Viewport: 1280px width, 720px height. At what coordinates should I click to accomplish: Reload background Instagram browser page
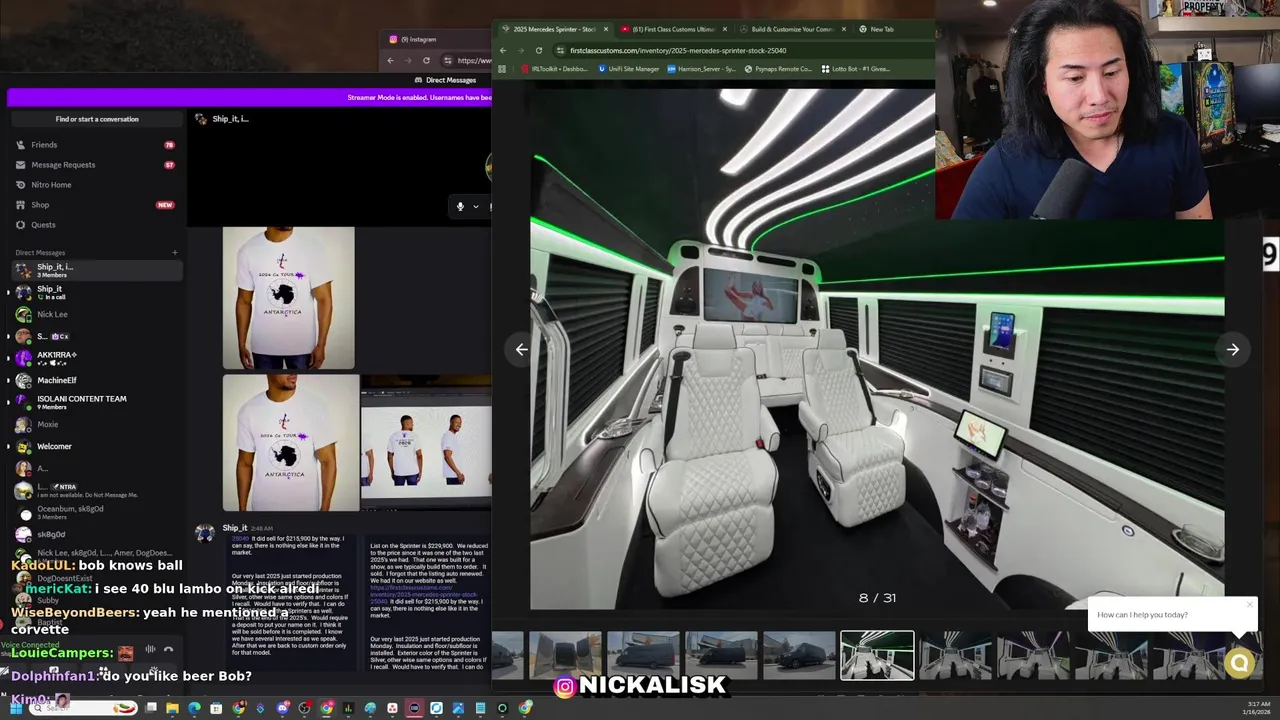[426, 60]
